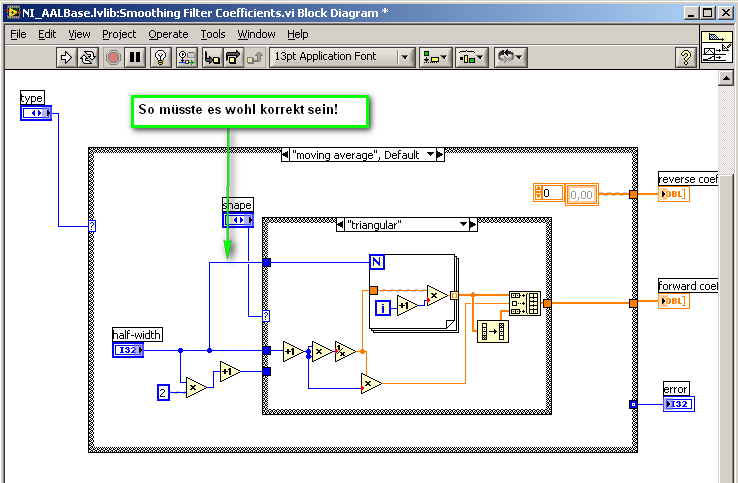Click the For Loop iteration i terminal
This screenshot has width=738, height=483.
(x=383, y=308)
